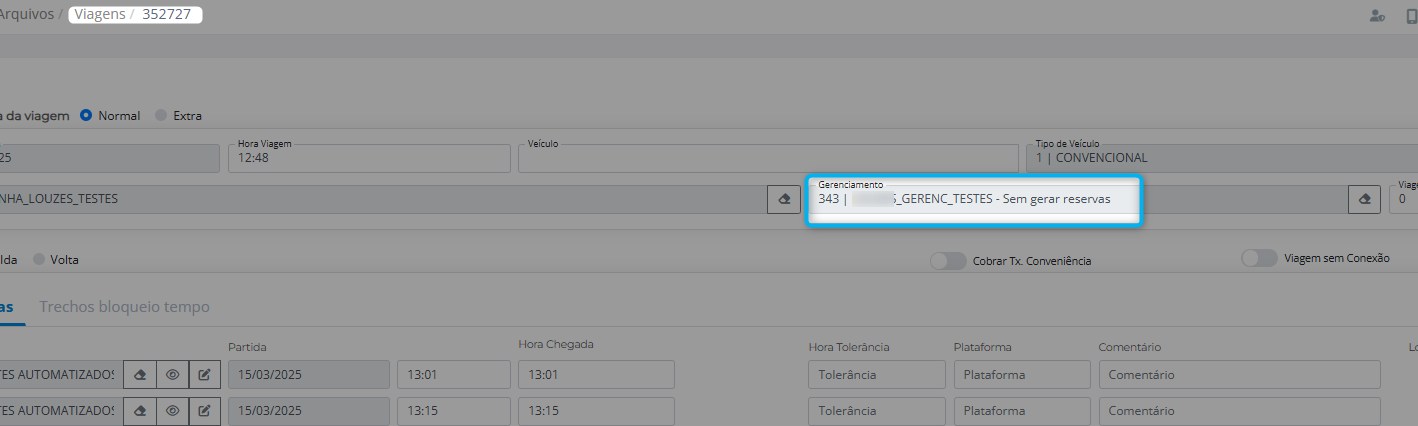Click the line field ending in LOUZES_TESTES
The width and height of the screenshot is (1418, 426).
(384, 200)
